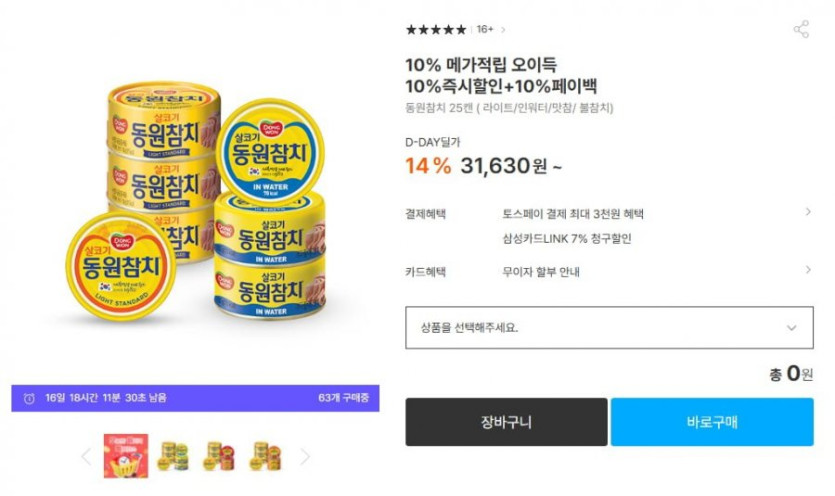The width and height of the screenshot is (835, 496).
Task: Select the third tuna can thumbnail
Action: tap(219, 456)
